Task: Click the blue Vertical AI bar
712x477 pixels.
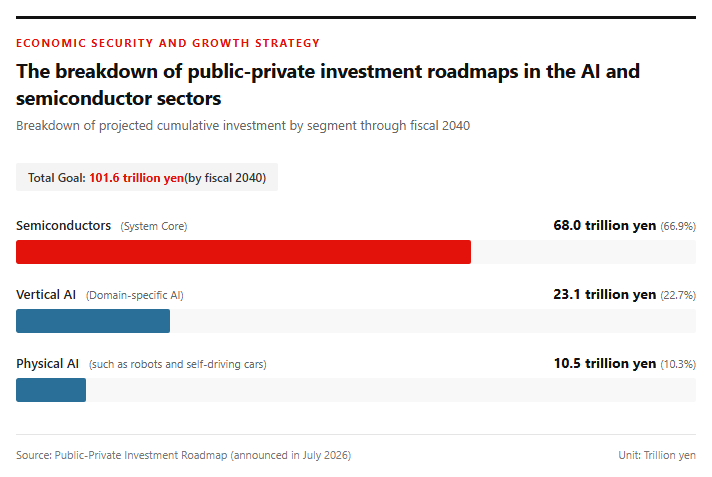Action: (x=93, y=321)
